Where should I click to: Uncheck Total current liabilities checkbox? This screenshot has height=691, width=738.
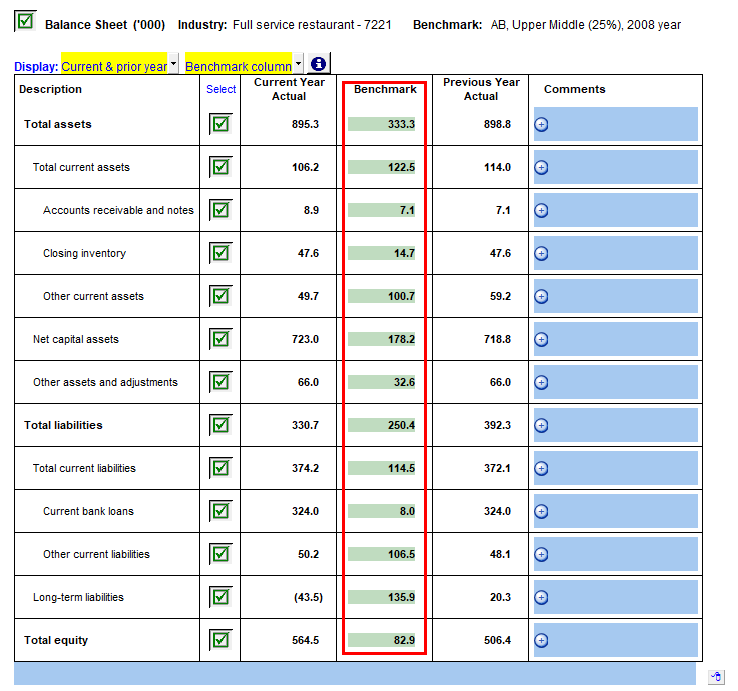pyautogui.click(x=221, y=468)
